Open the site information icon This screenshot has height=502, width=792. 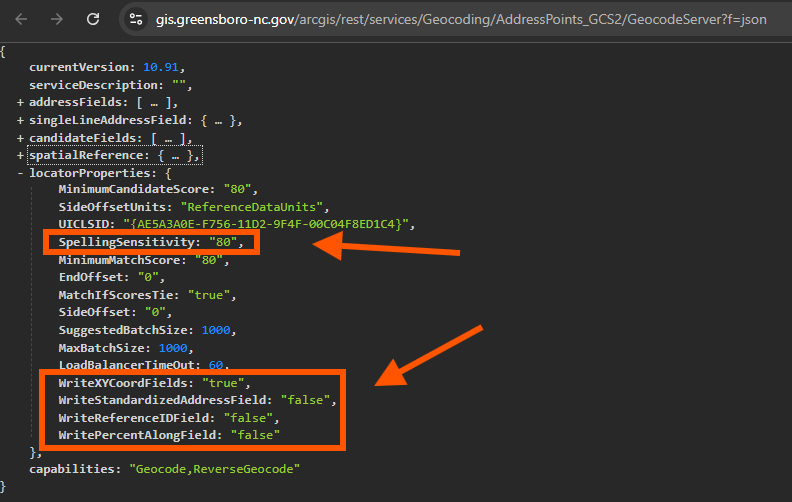[x=138, y=19]
